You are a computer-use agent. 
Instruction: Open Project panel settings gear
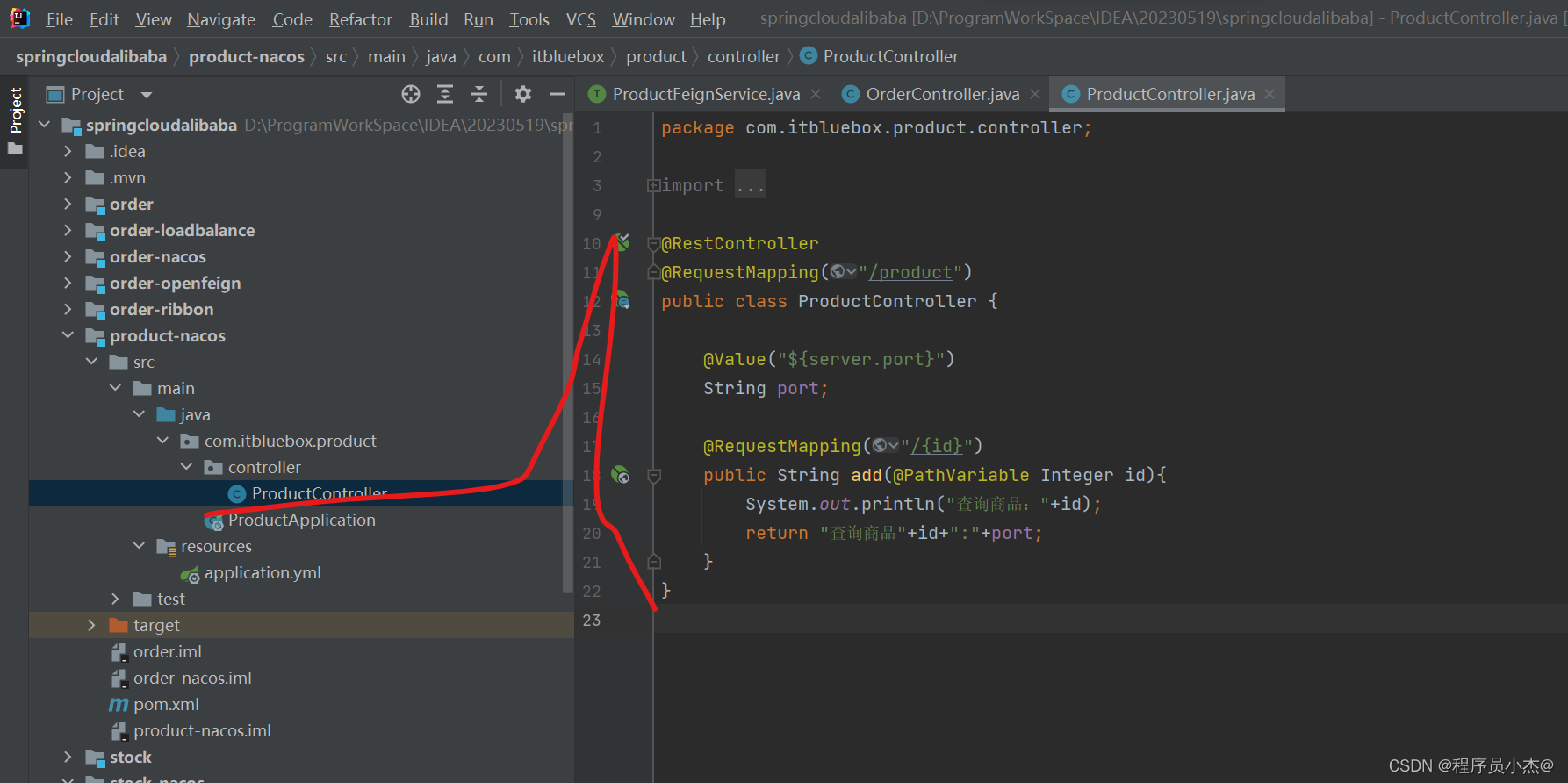pyautogui.click(x=523, y=94)
